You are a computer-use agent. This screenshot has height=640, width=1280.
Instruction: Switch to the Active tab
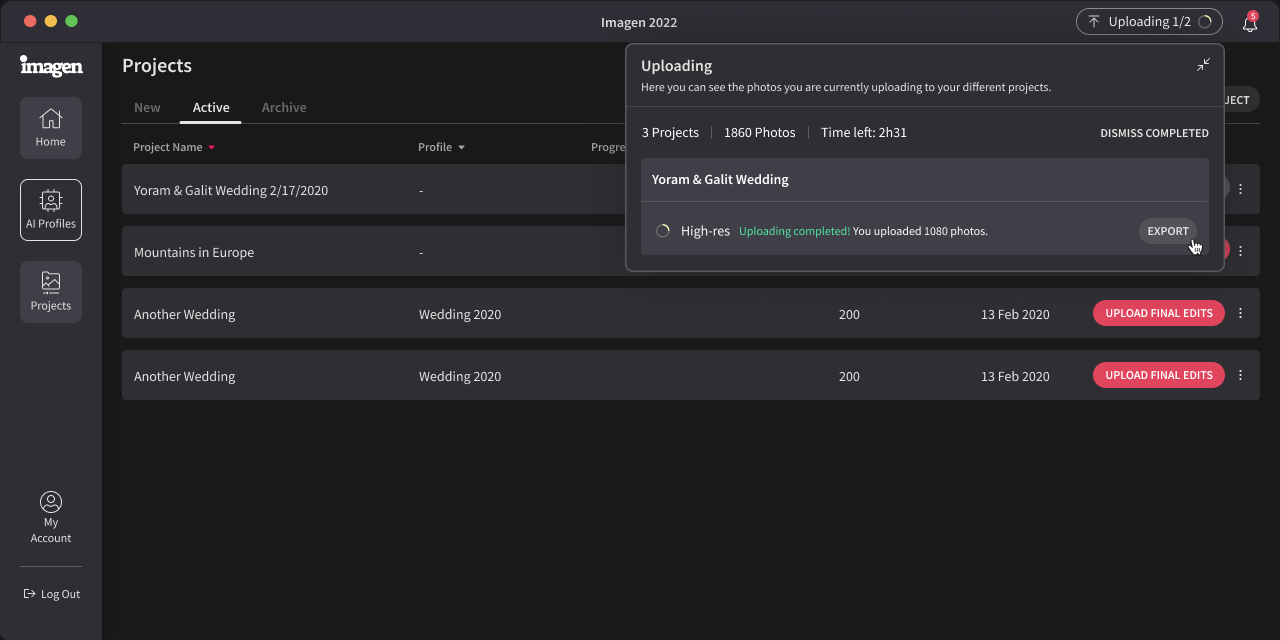[211, 108]
